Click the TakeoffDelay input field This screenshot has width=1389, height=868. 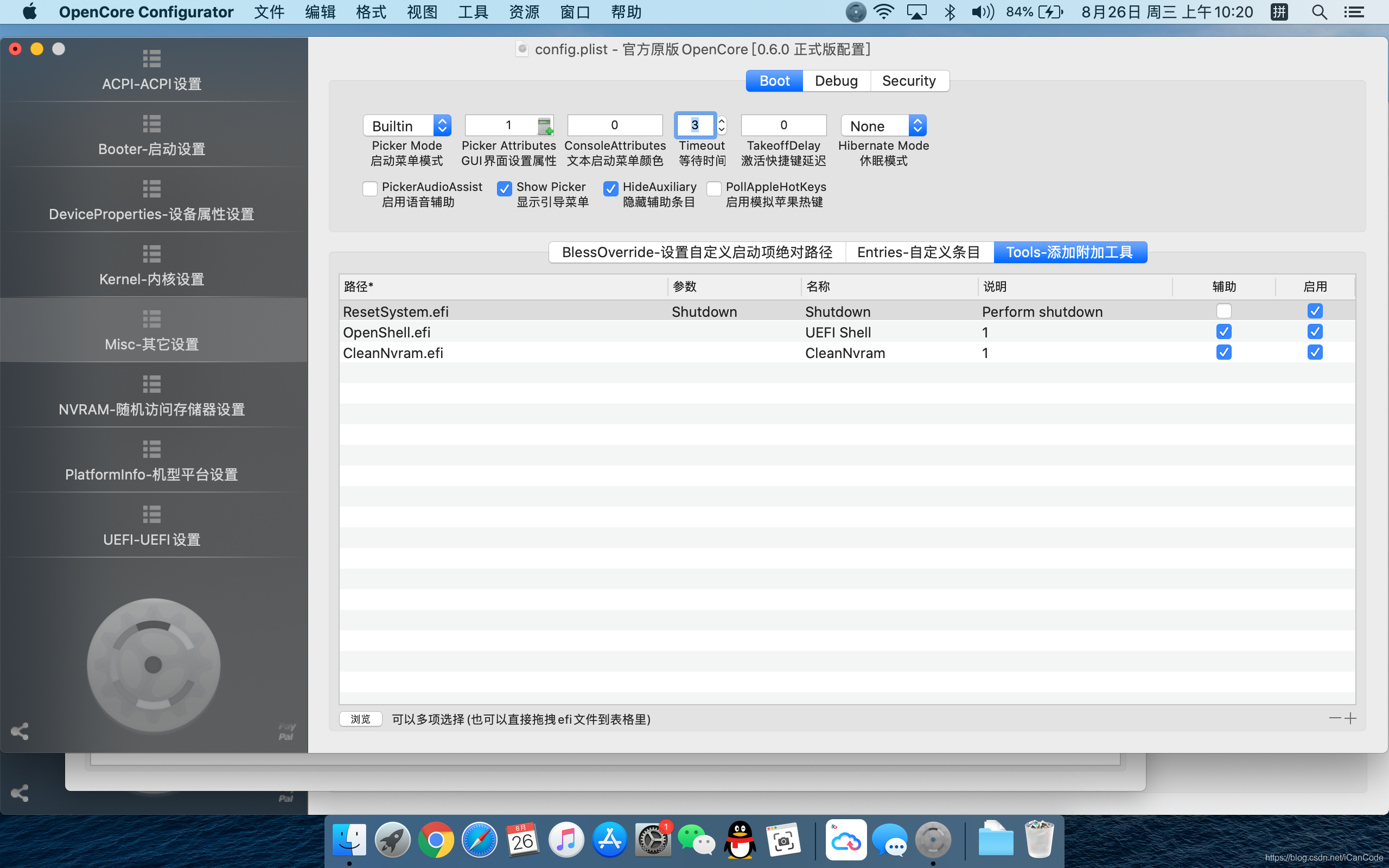tap(783, 125)
